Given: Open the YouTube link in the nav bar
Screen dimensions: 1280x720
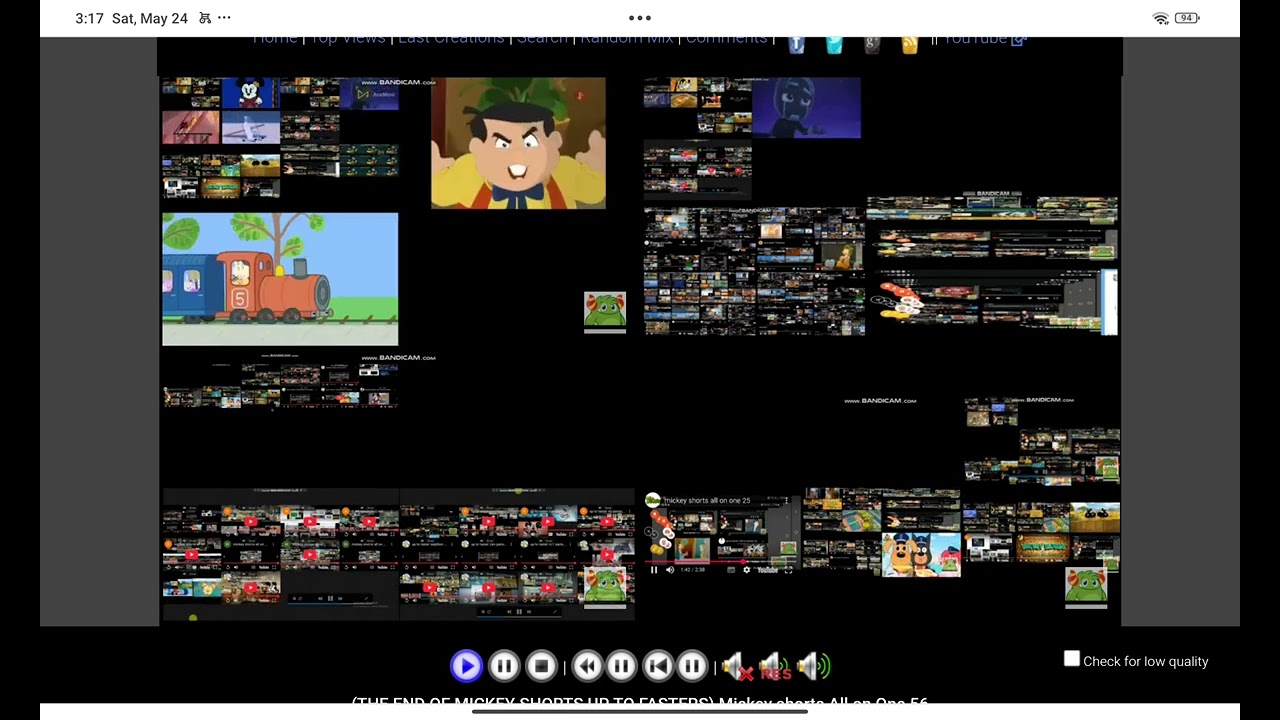Looking at the screenshot, I should pyautogui.click(x=985, y=40).
